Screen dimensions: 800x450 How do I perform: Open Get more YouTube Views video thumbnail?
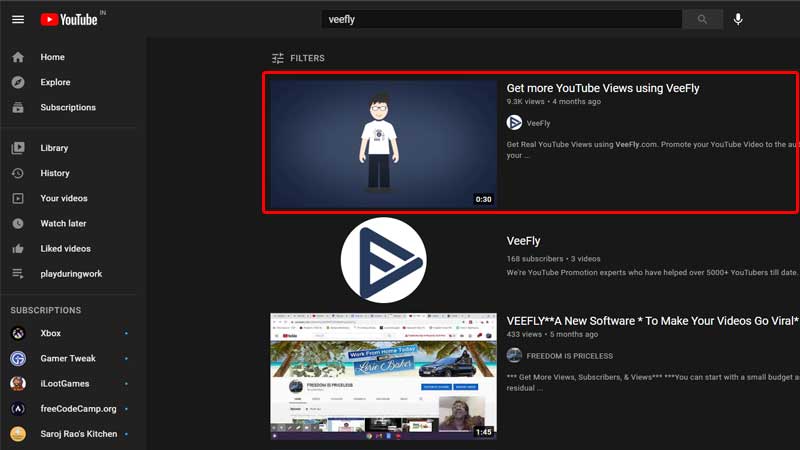tap(383, 143)
